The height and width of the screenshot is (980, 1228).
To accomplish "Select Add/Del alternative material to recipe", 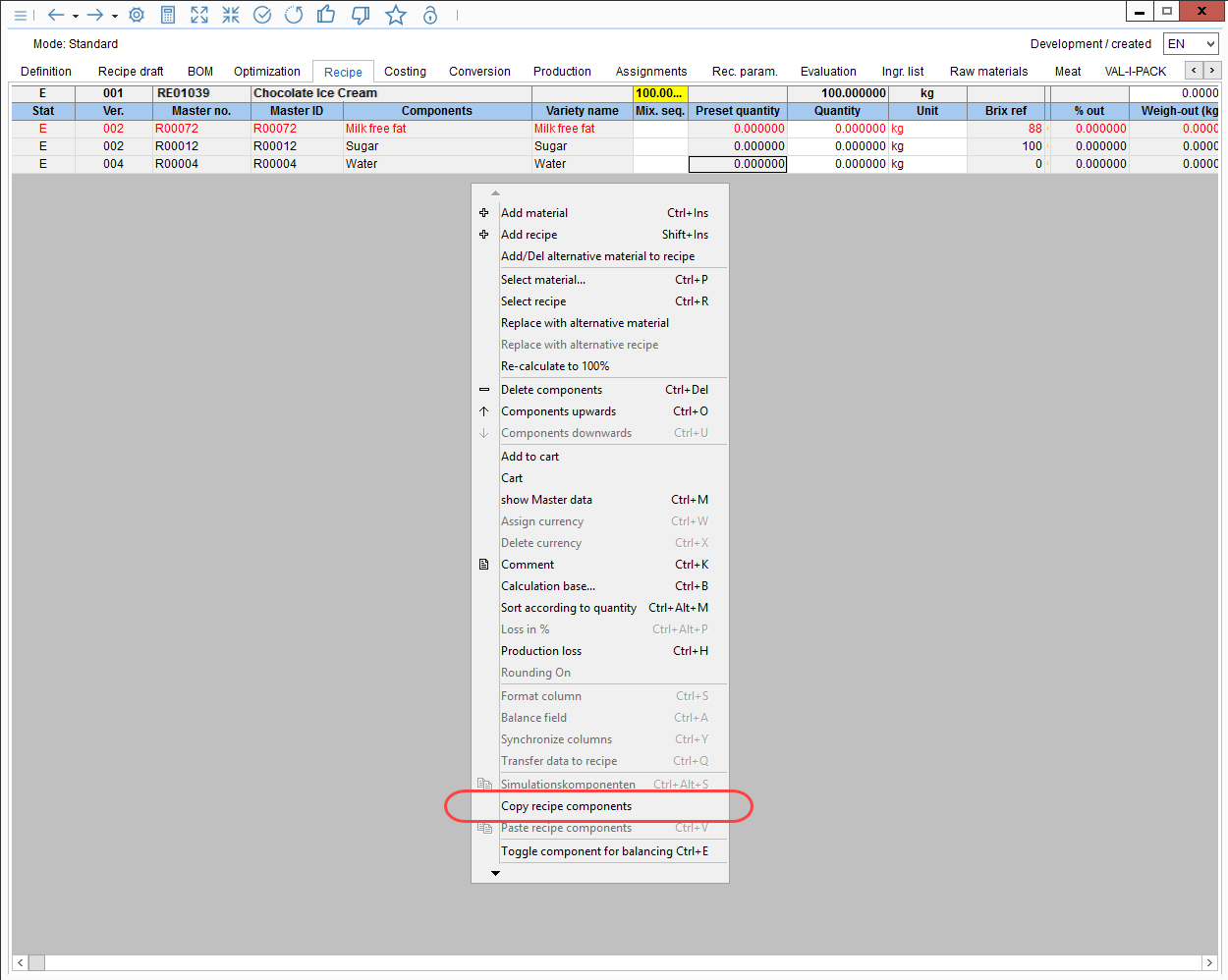I will click(x=600, y=256).
